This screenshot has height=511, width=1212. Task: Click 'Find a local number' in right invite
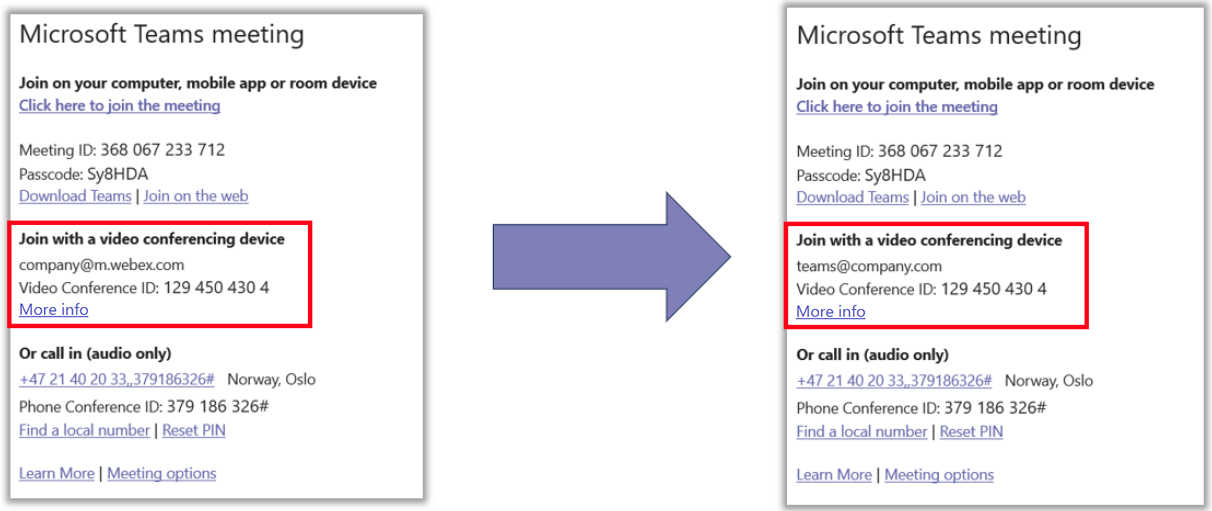(x=861, y=432)
